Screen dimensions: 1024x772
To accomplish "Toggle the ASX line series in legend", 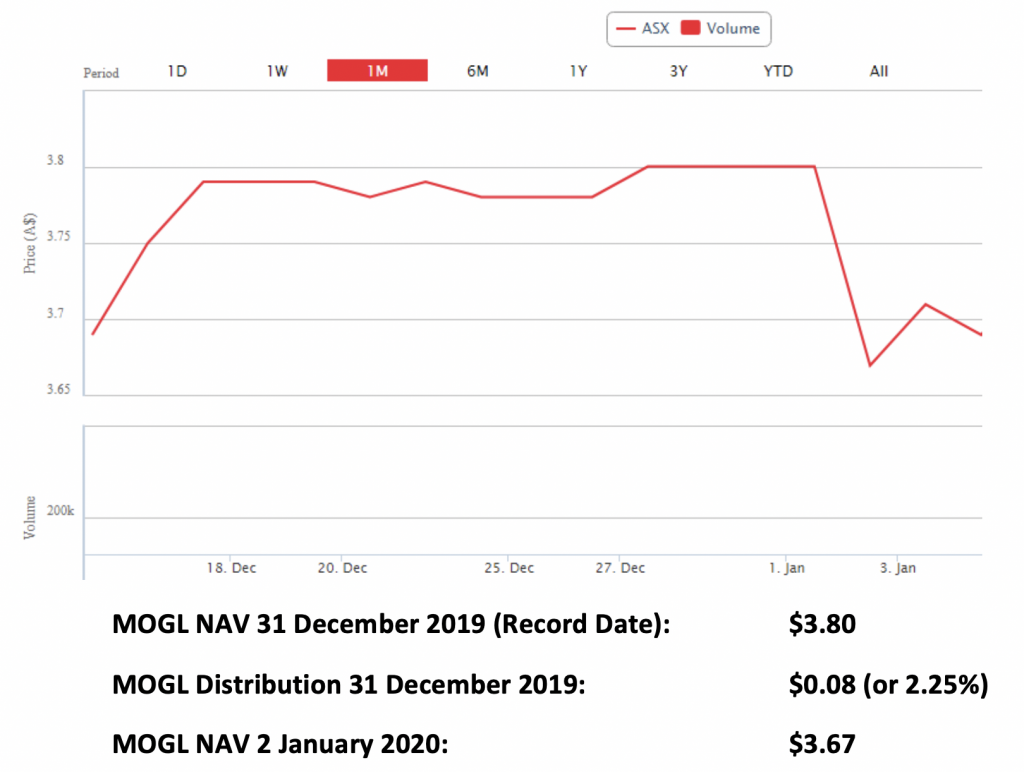I will pos(643,28).
